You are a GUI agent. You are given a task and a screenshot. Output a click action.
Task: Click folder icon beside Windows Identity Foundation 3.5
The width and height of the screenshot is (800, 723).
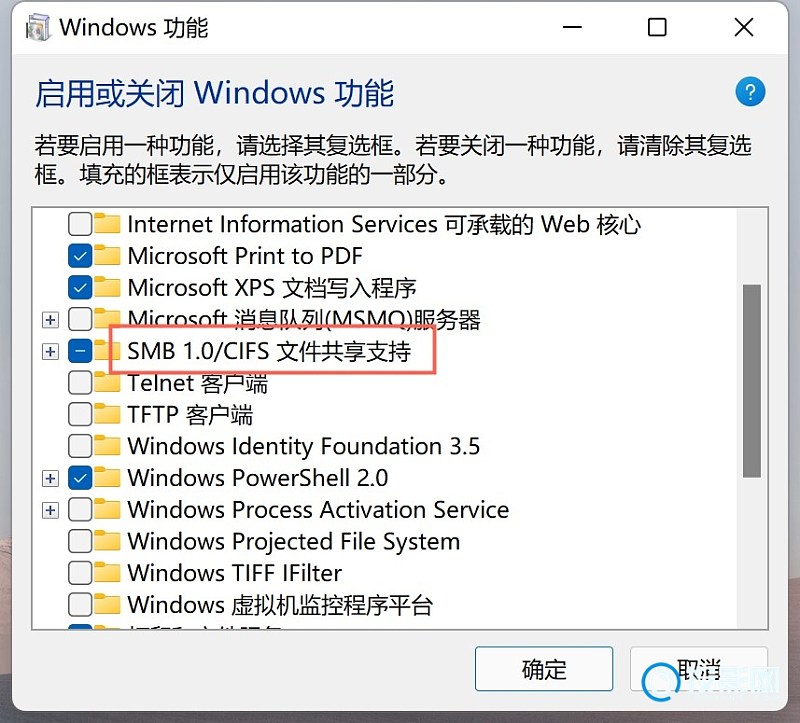[107, 445]
